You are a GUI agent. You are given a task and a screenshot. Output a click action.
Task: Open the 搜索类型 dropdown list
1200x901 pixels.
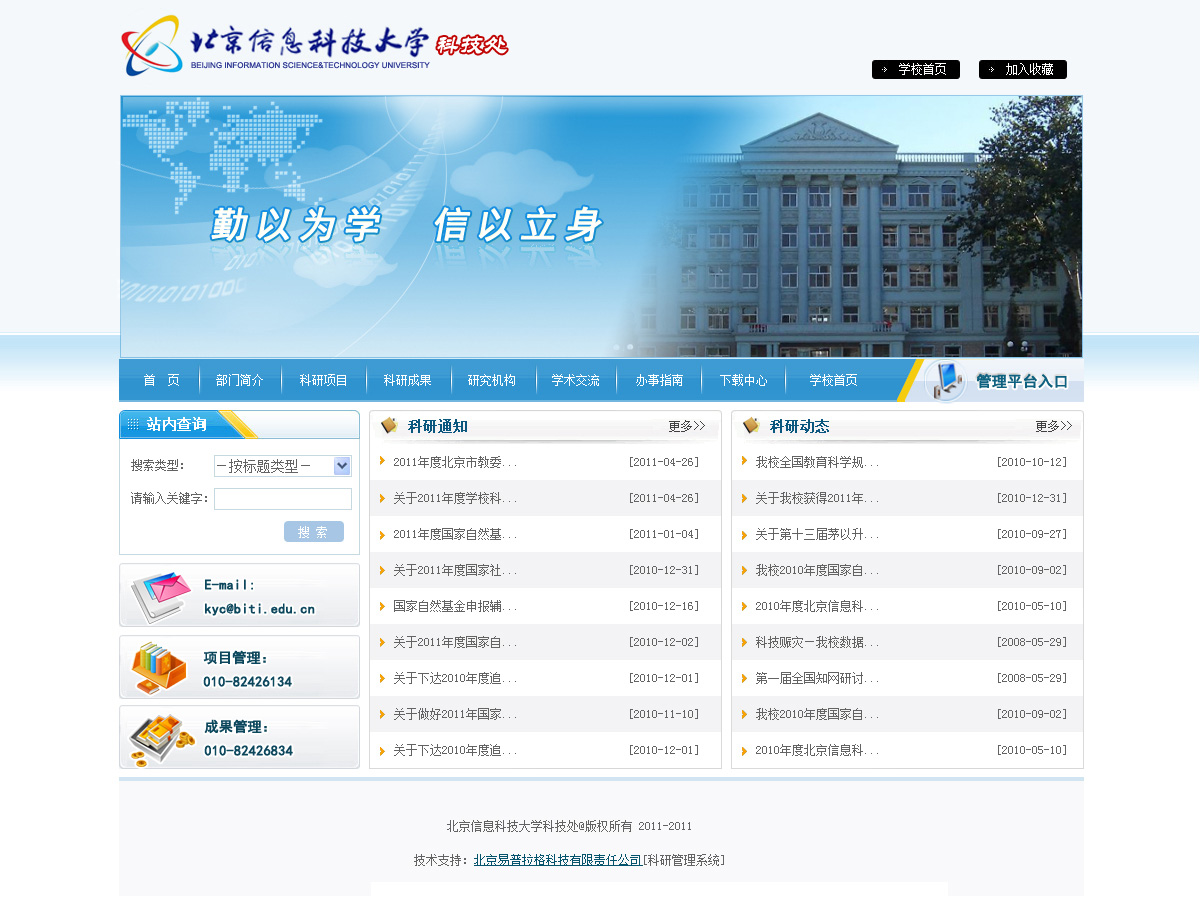[x=283, y=466]
